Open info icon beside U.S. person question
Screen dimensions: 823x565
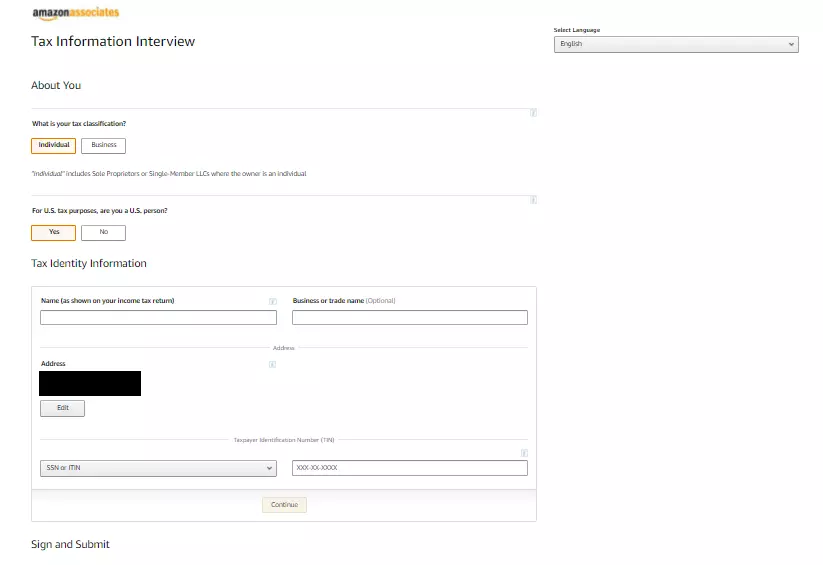533,200
